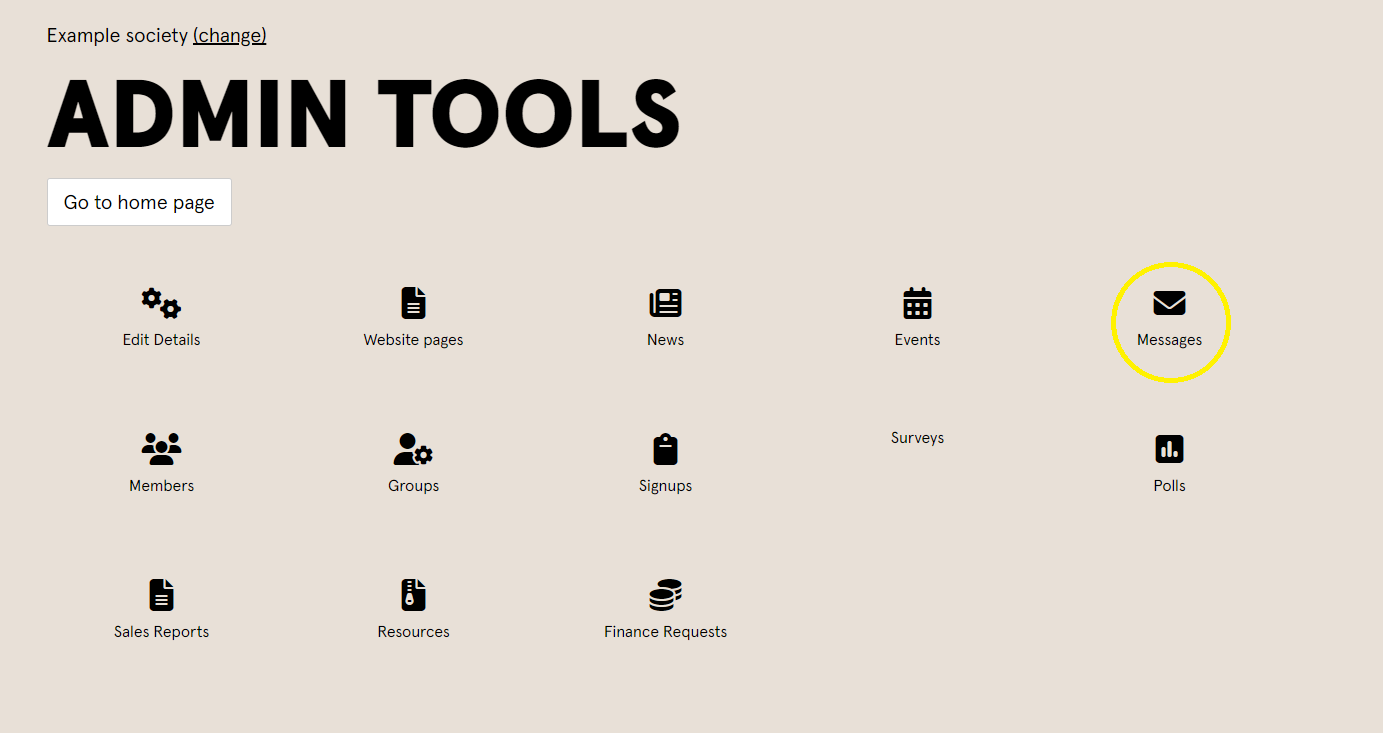This screenshot has height=733, width=1383.
Task: Click the Groups label
Action: [413, 486]
